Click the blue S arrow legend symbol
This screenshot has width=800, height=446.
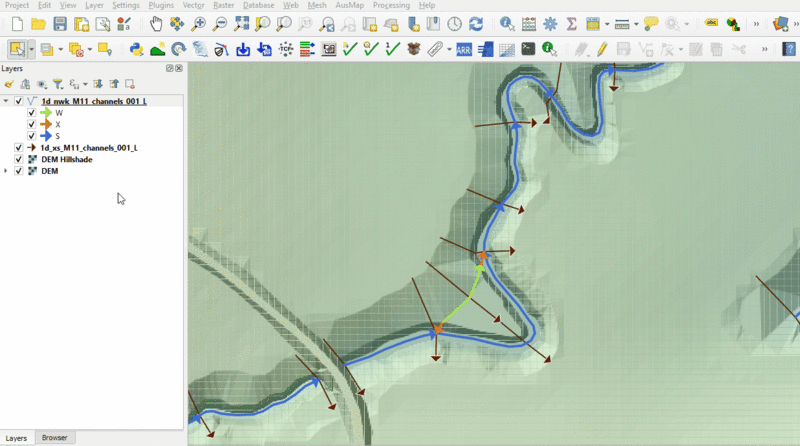click(46, 136)
